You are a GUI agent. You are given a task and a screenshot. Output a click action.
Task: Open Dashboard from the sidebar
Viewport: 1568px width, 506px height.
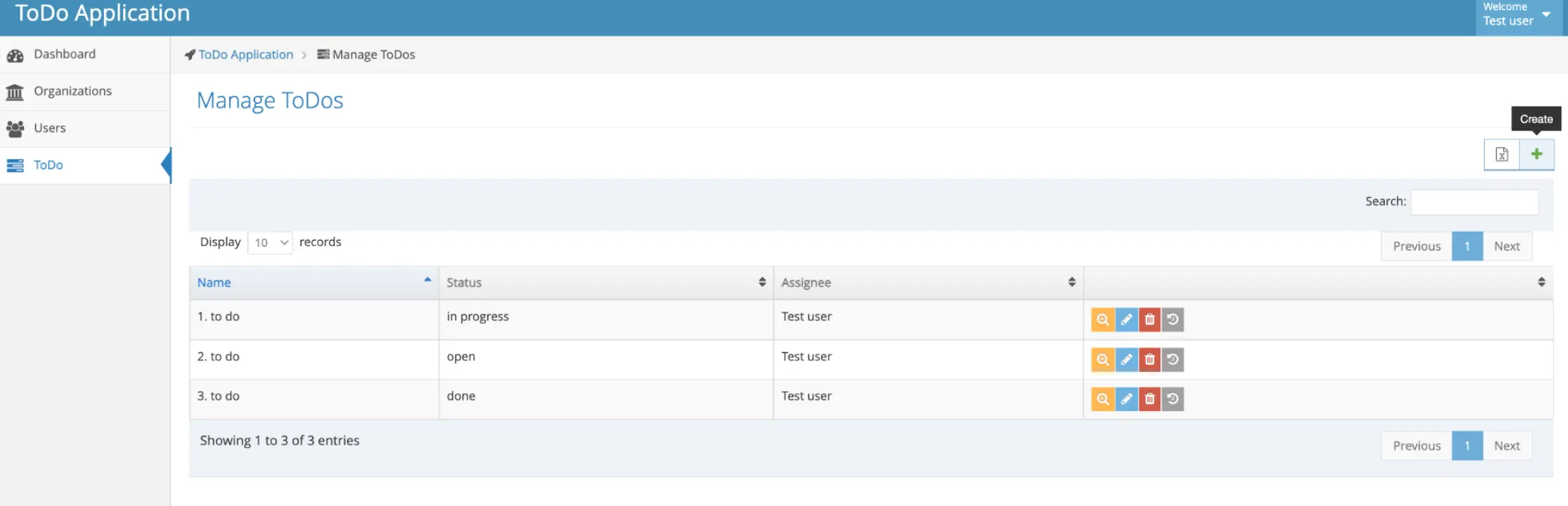point(64,54)
